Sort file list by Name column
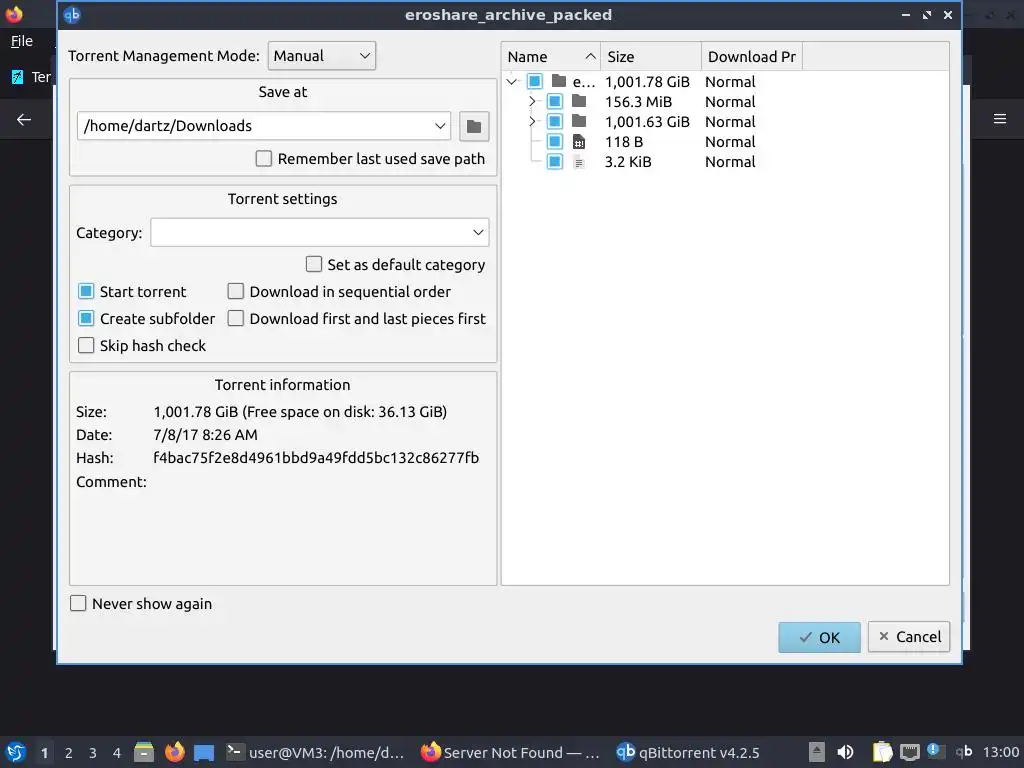This screenshot has width=1024, height=768. click(551, 57)
